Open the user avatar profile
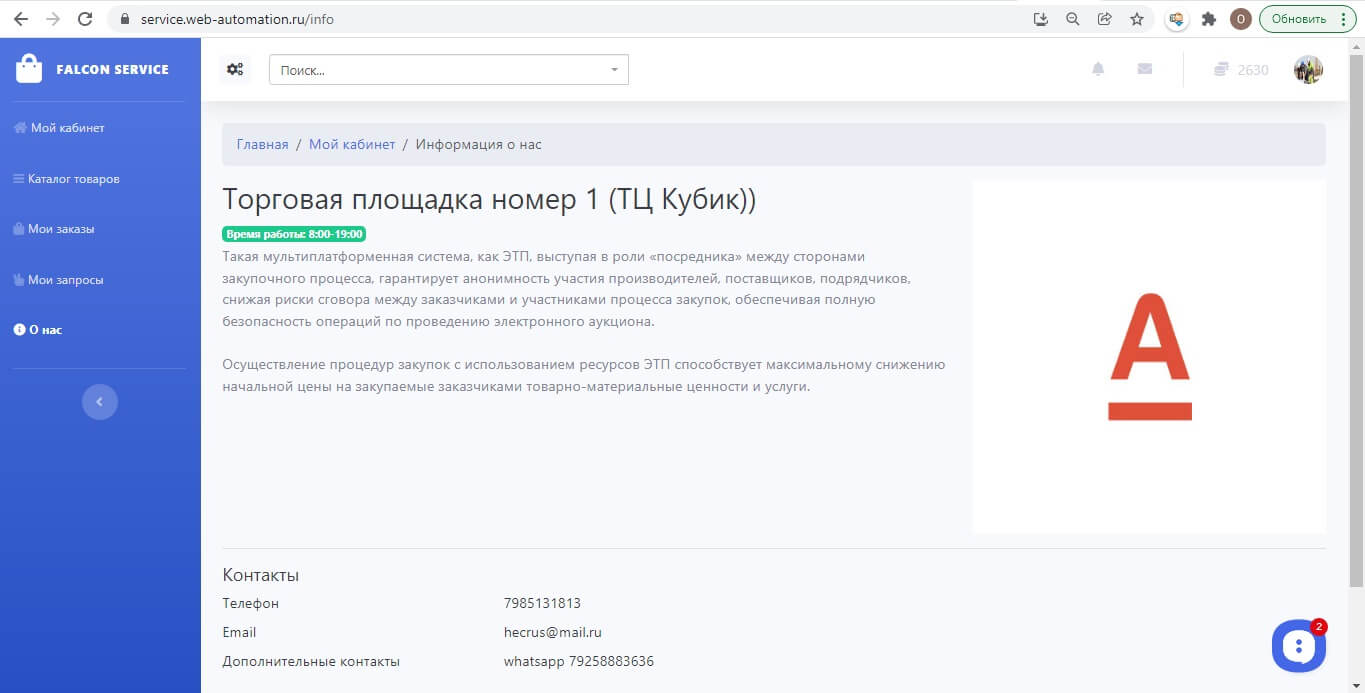The height and width of the screenshot is (693, 1365). click(x=1308, y=70)
